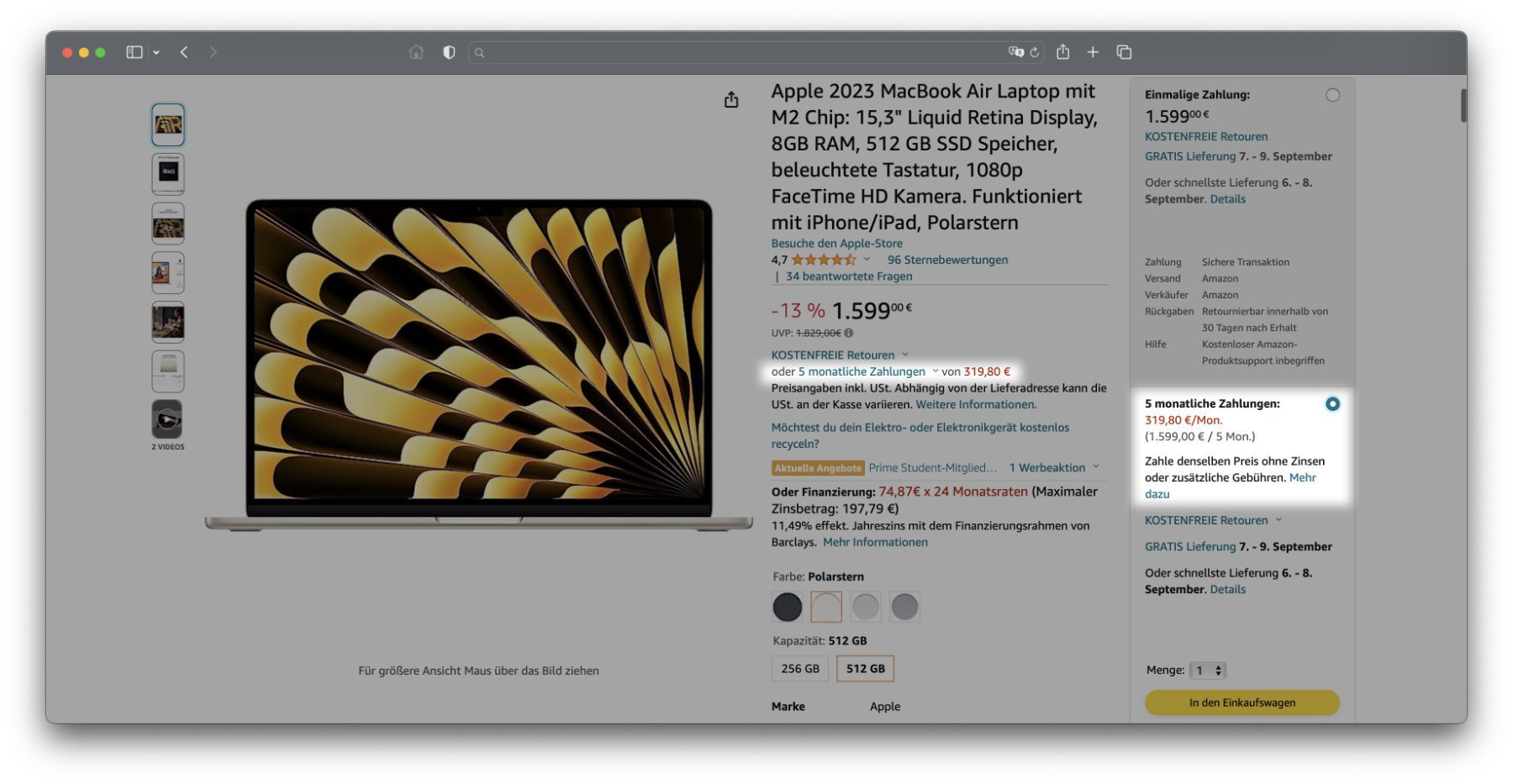Click the privacy shield icon in toolbar
The height and width of the screenshot is (784, 1513).
point(449,52)
